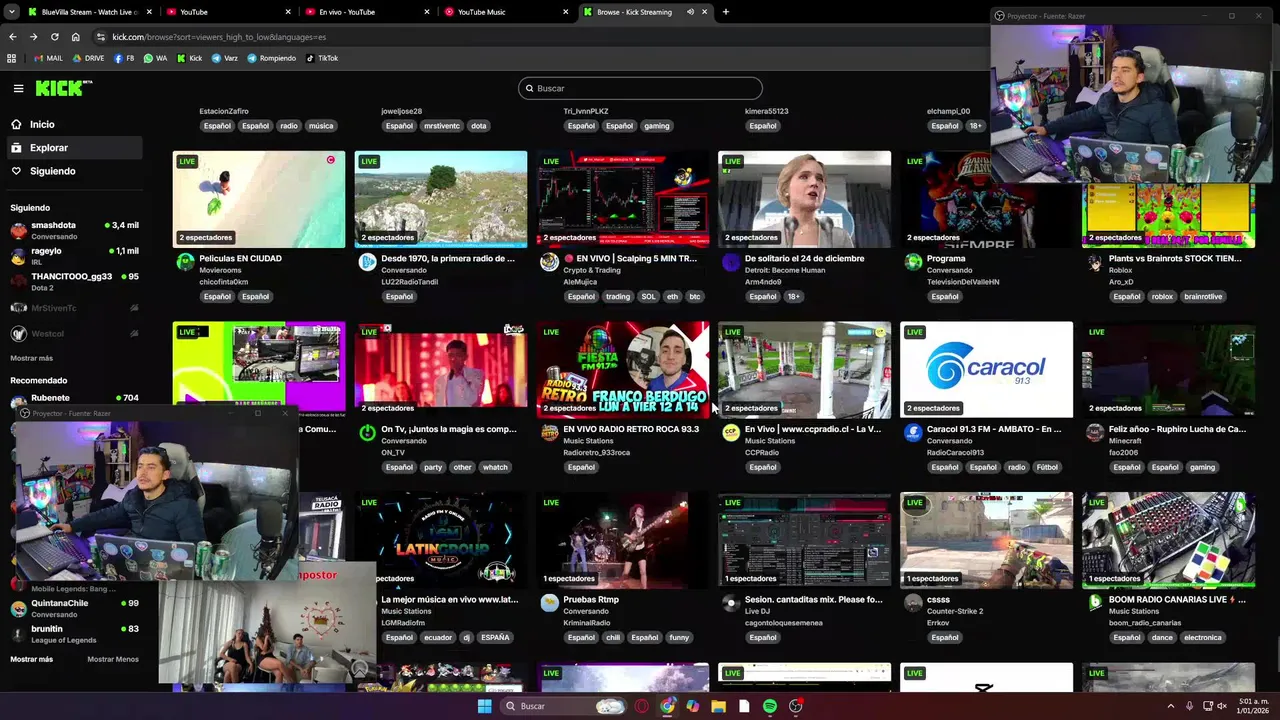The height and width of the screenshot is (720, 1280).
Task: Select the brainrotlive tag
Action: [x=1202, y=296]
